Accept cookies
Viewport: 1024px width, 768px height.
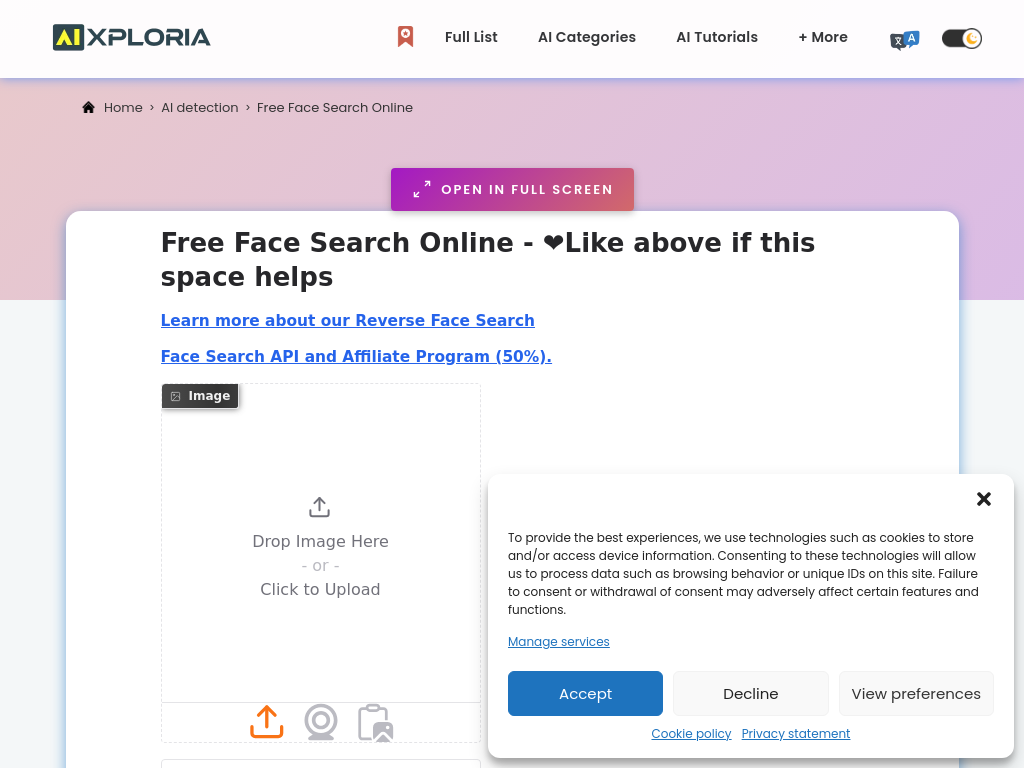pos(585,694)
